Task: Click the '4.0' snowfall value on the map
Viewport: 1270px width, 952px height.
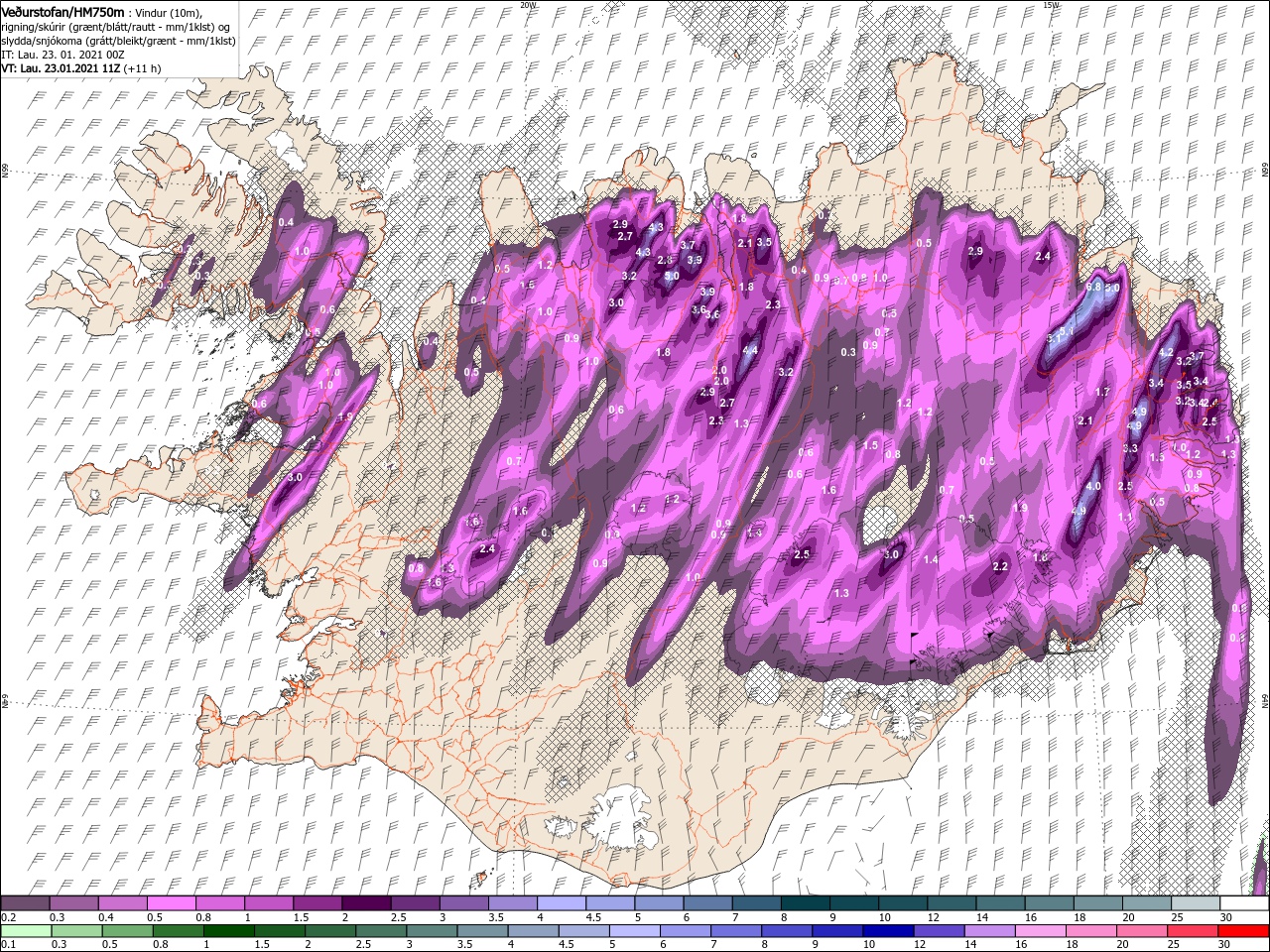Action: pos(1093,487)
